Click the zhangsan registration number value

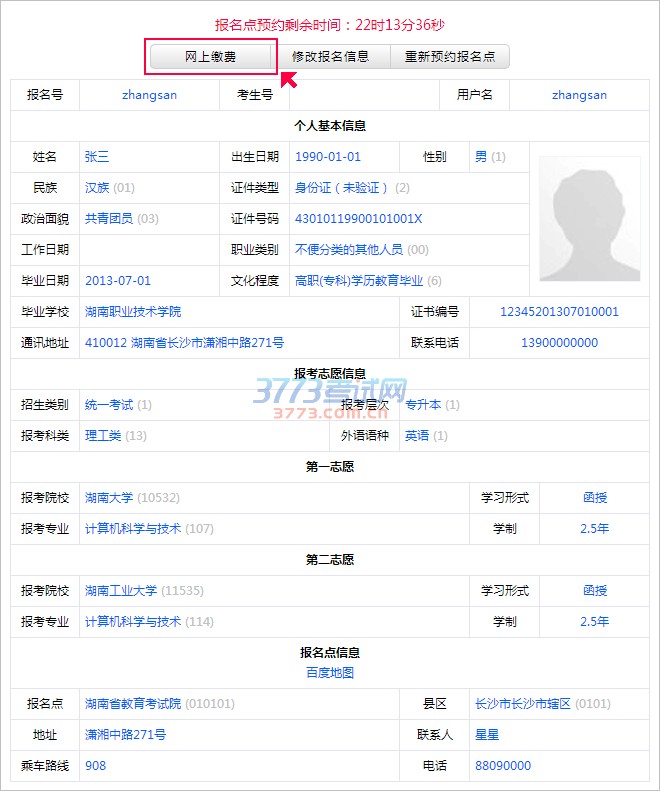pyautogui.click(x=149, y=96)
